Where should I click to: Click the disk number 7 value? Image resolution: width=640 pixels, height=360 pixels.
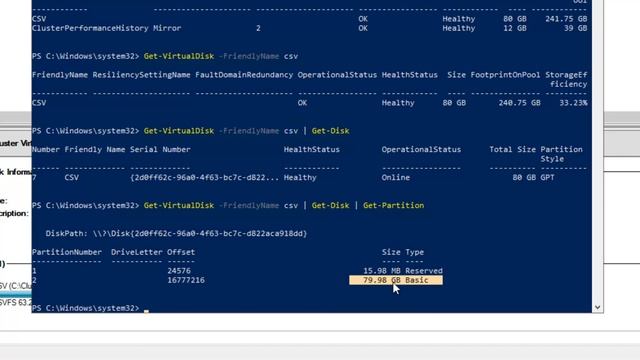(x=34, y=178)
